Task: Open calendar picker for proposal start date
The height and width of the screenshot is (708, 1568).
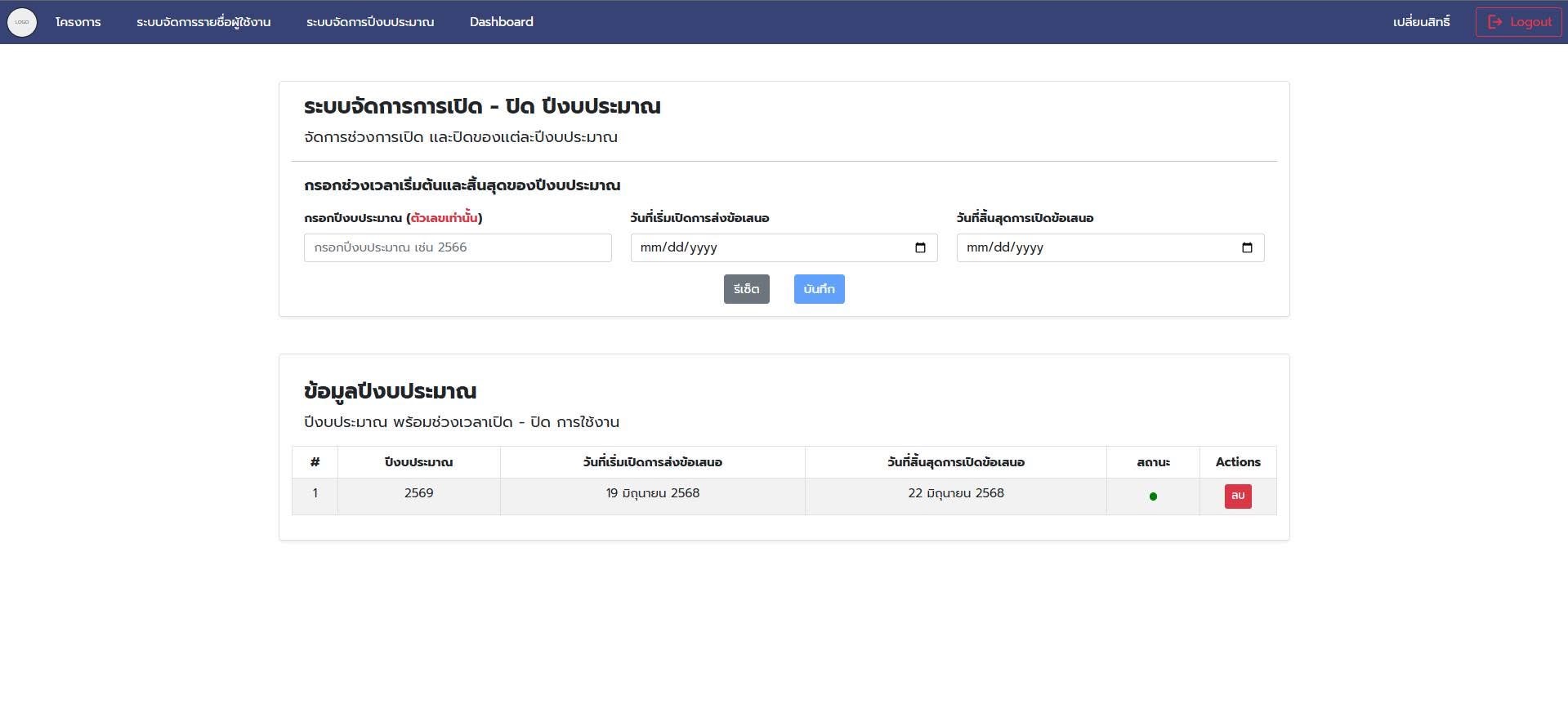Action: 920,247
